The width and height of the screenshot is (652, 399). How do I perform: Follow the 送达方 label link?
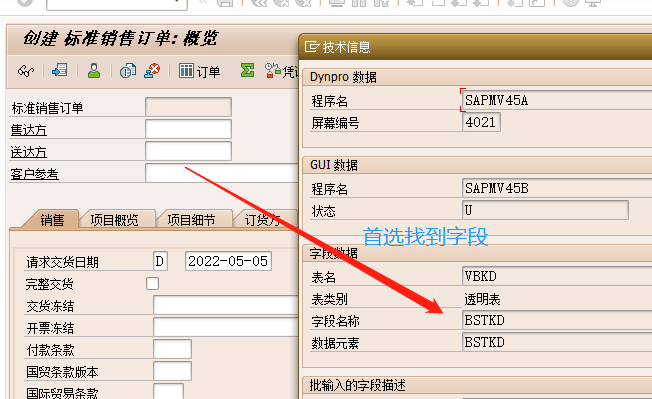tap(28, 152)
